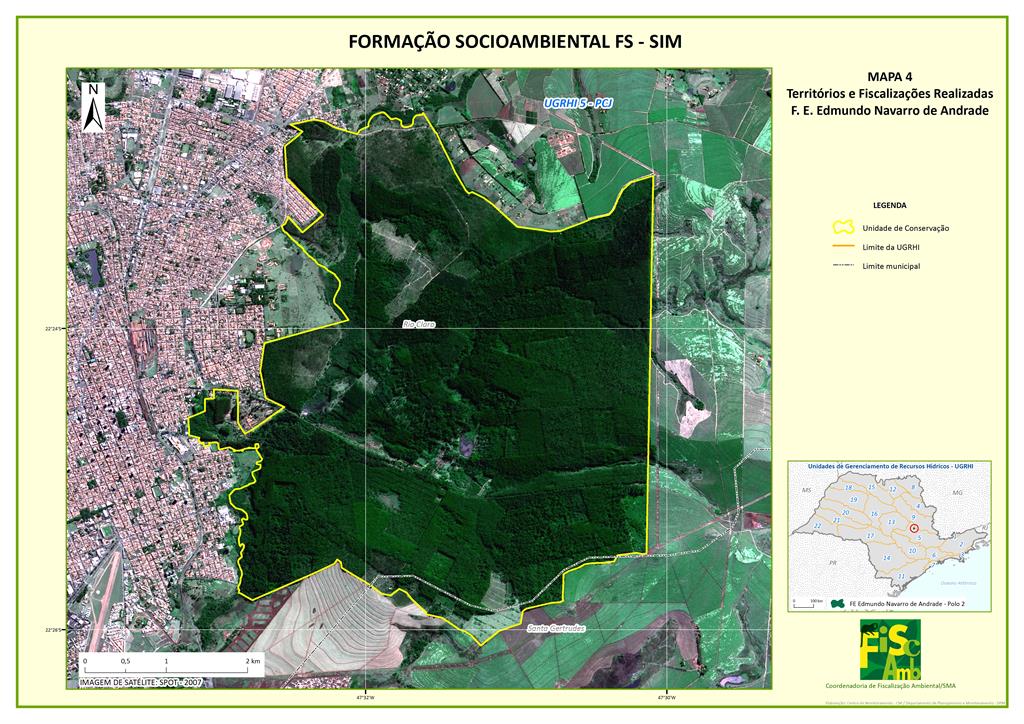This screenshot has height=724, width=1024.
Task: Click the Imagem de Satélite SPOT 2007 caption
Action: tap(139, 682)
